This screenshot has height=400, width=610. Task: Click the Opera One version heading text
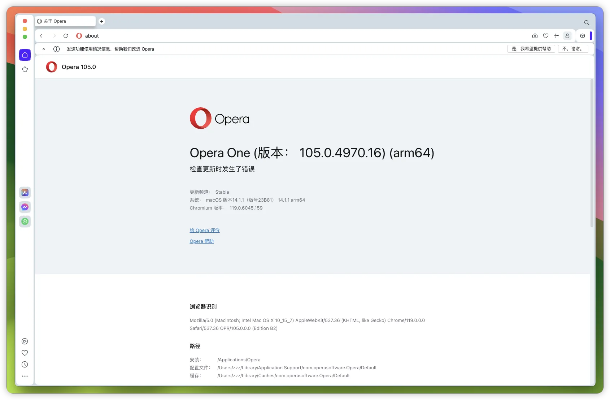pyautogui.click(x=312, y=153)
